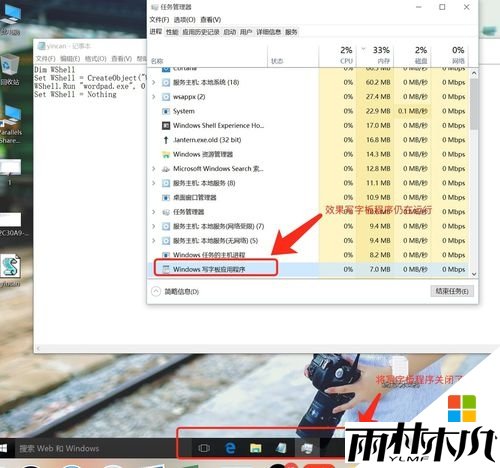Click the wsappx gear icon
Image resolution: width=500 pixels, height=468 pixels.
click(x=166, y=97)
